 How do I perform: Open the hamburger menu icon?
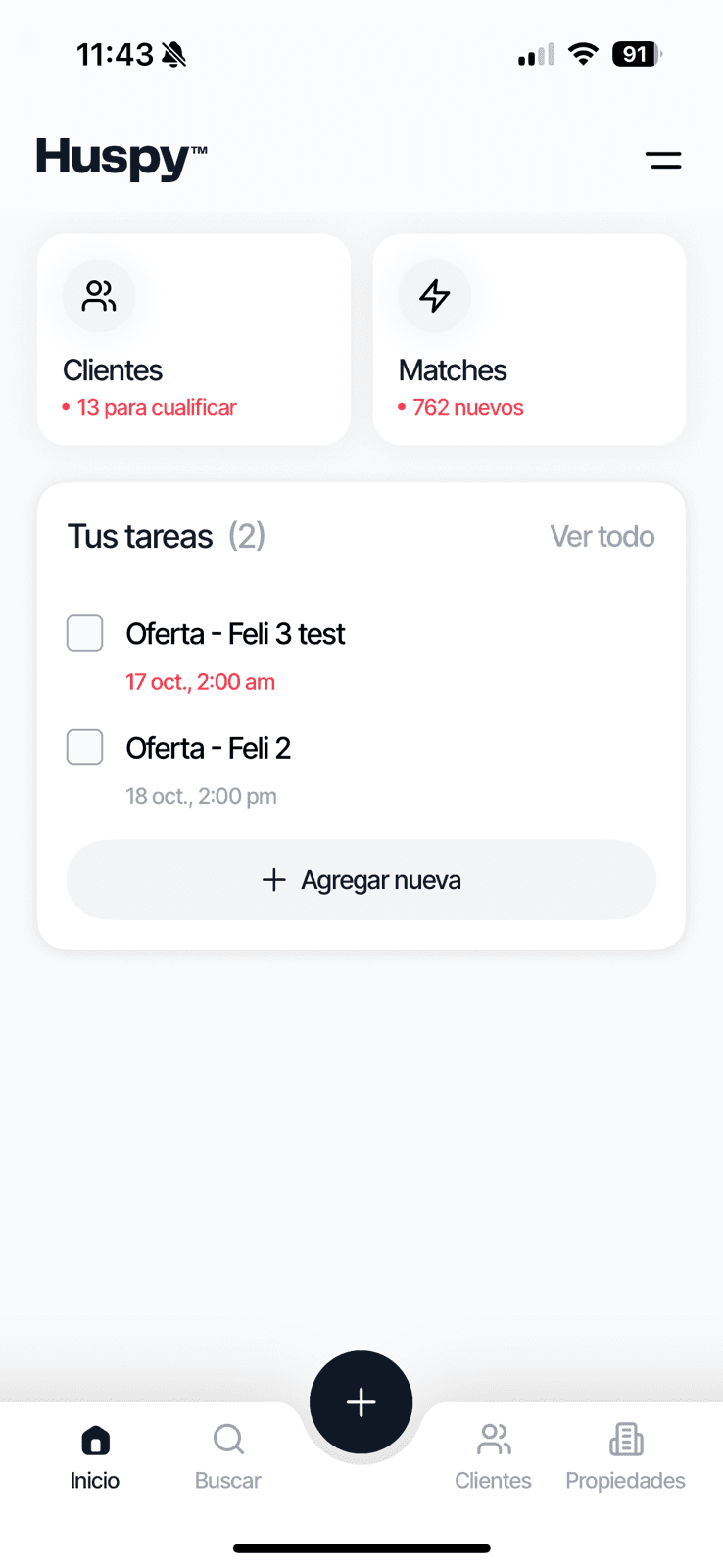pyautogui.click(x=663, y=160)
